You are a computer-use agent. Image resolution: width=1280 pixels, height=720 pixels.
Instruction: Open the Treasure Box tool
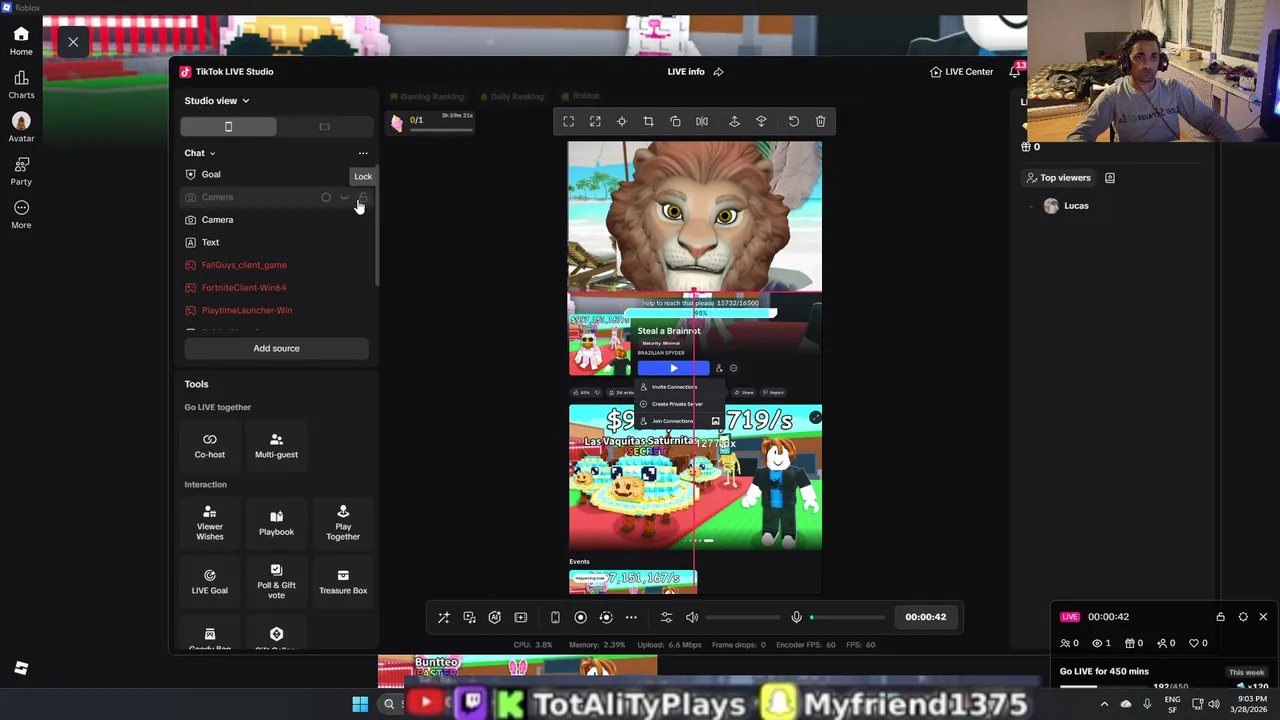pyautogui.click(x=343, y=582)
